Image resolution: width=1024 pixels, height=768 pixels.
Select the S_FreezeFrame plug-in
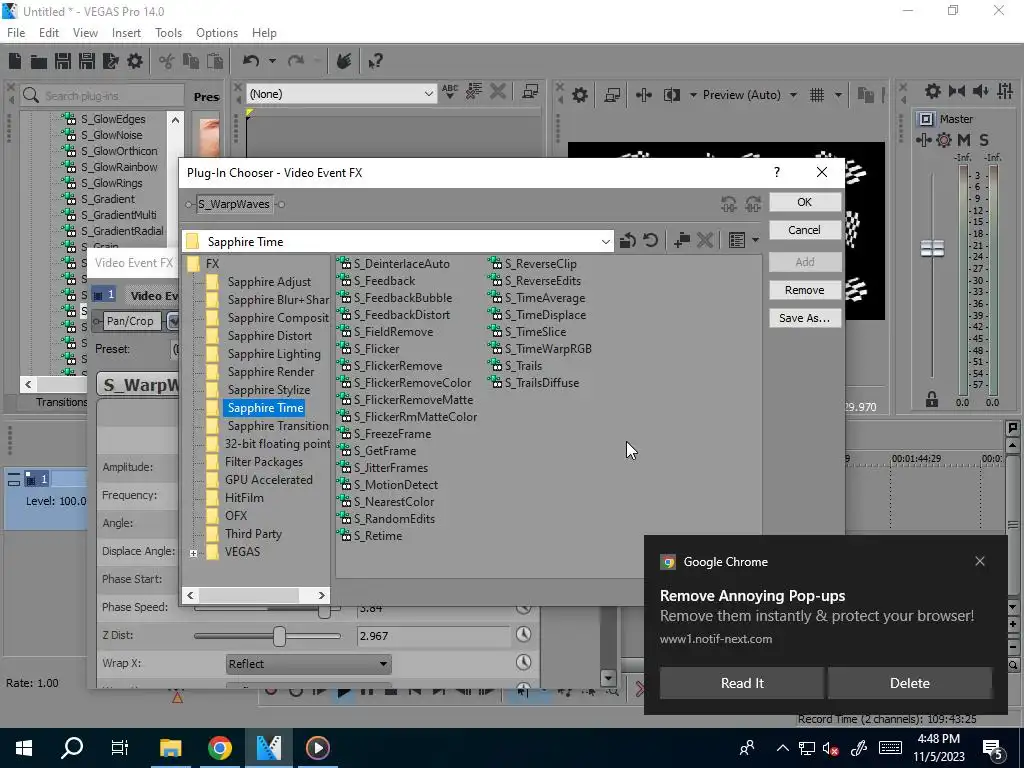[x=392, y=434]
